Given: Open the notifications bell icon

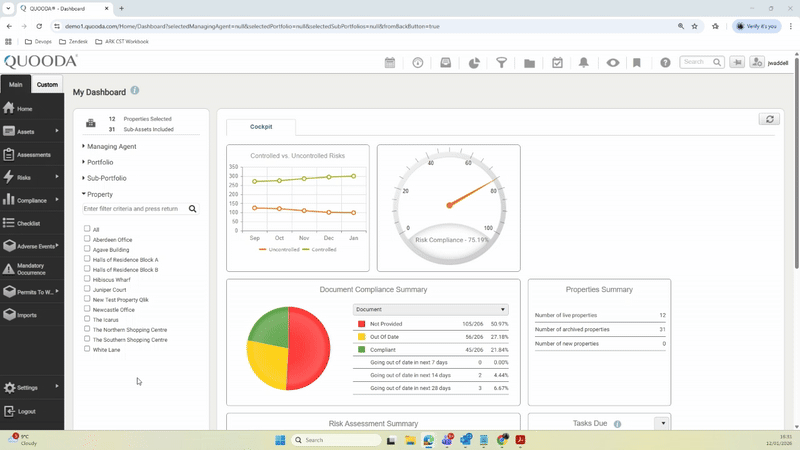Looking at the screenshot, I should (584, 63).
